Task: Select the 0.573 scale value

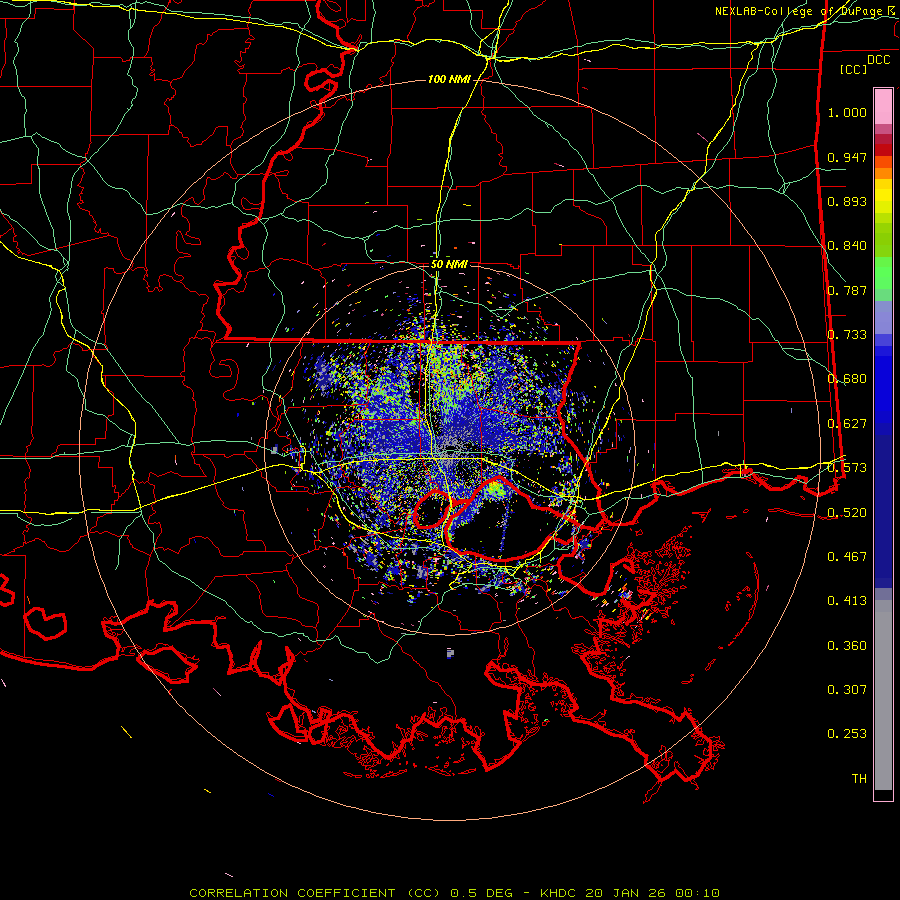Action: pos(847,468)
